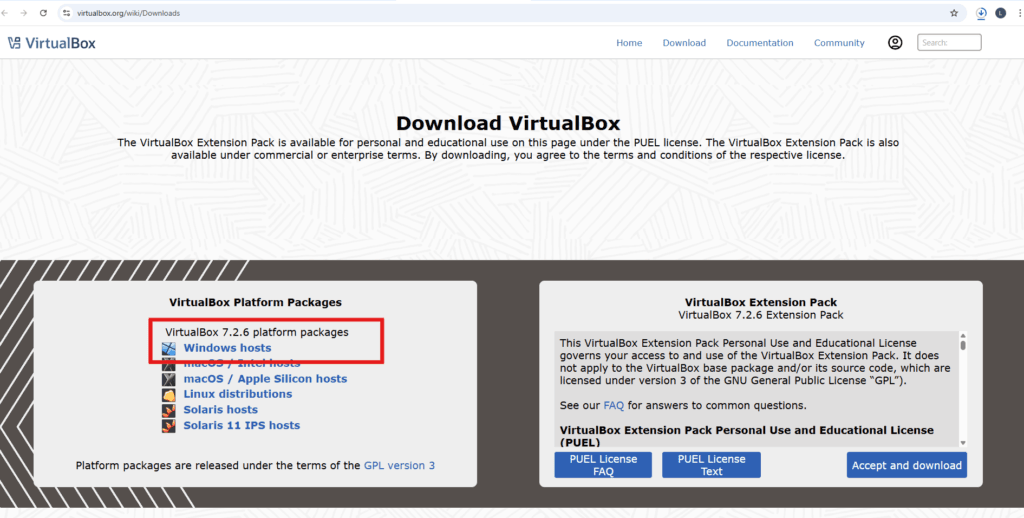Open the Home menu item
This screenshot has height=518, width=1024.
click(629, 43)
